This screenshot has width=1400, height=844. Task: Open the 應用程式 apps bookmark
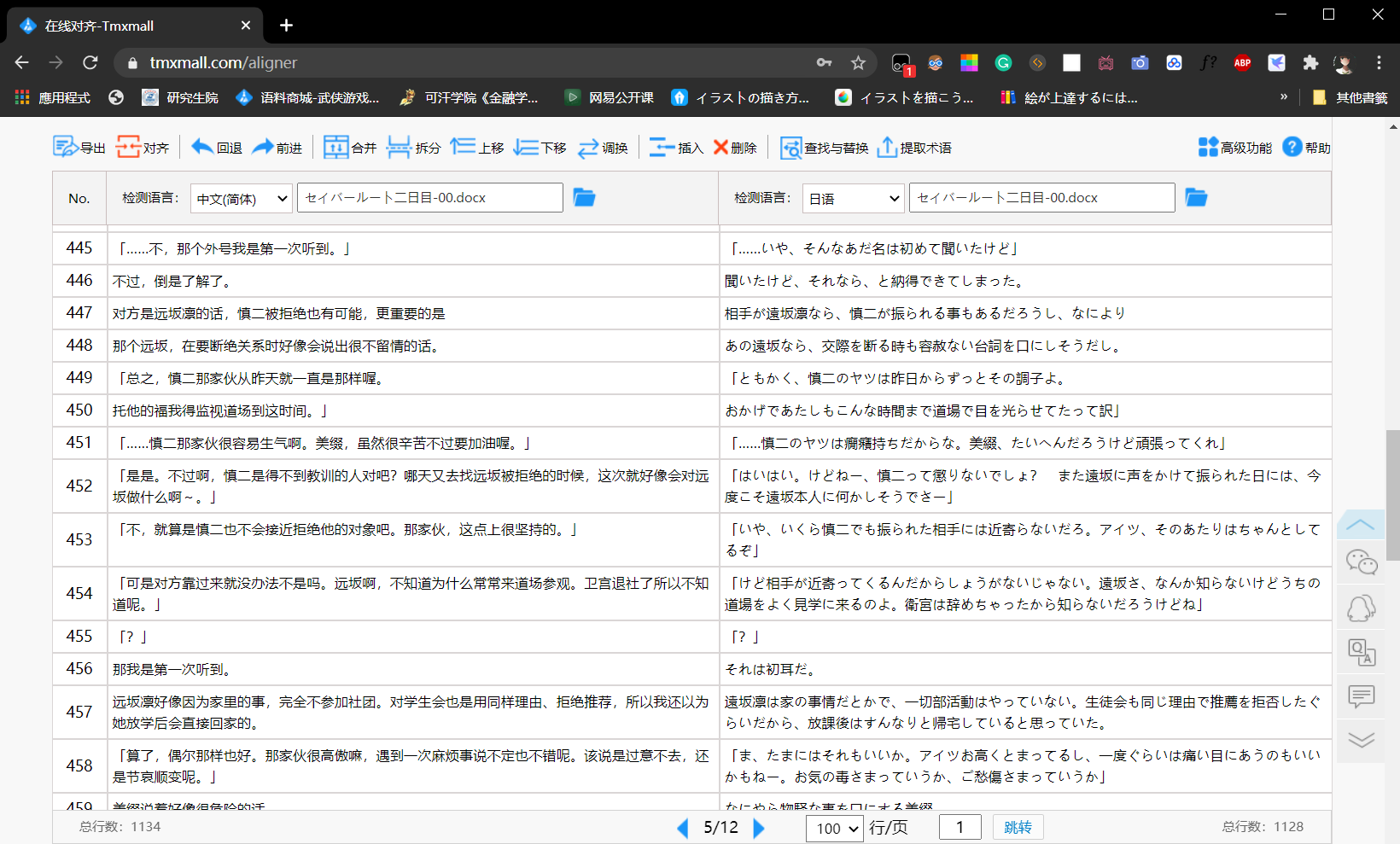click(x=53, y=97)
